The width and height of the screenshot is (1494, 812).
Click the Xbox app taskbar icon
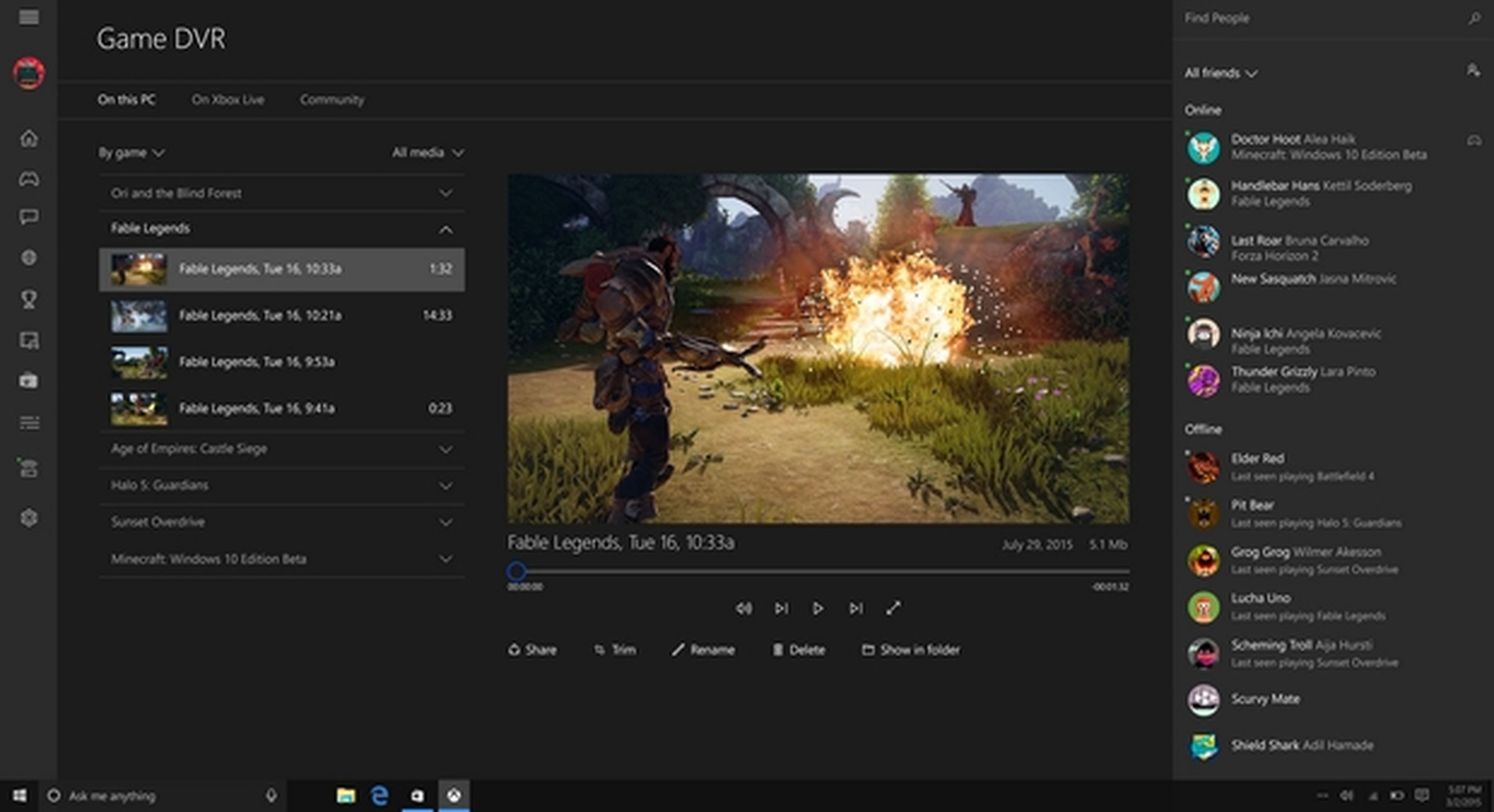[x=454, y=795]
